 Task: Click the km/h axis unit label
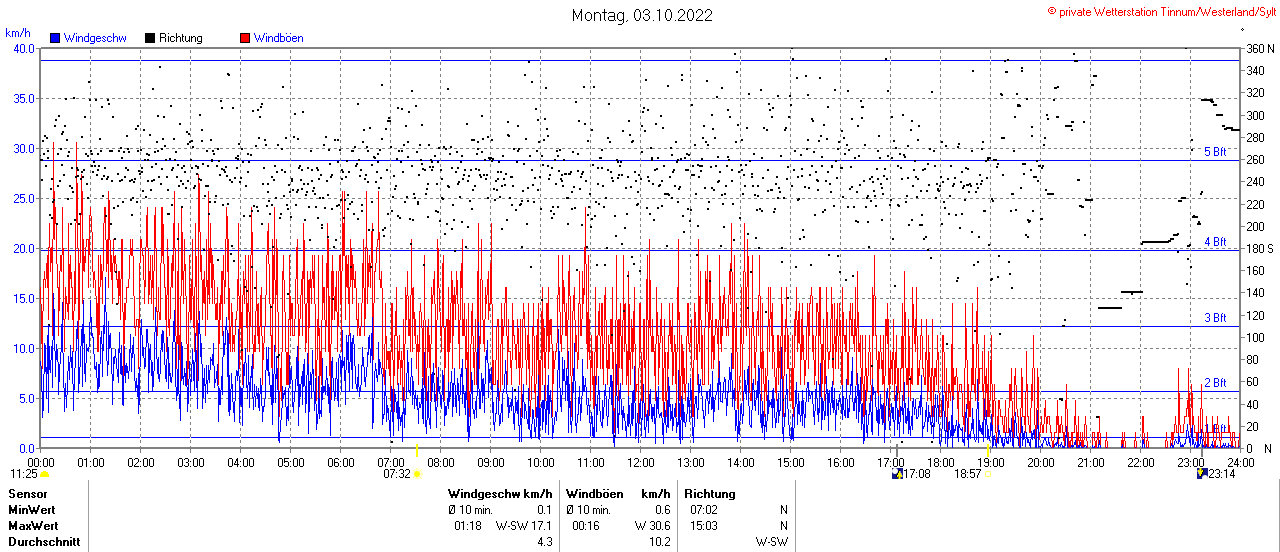pos(18,34)
